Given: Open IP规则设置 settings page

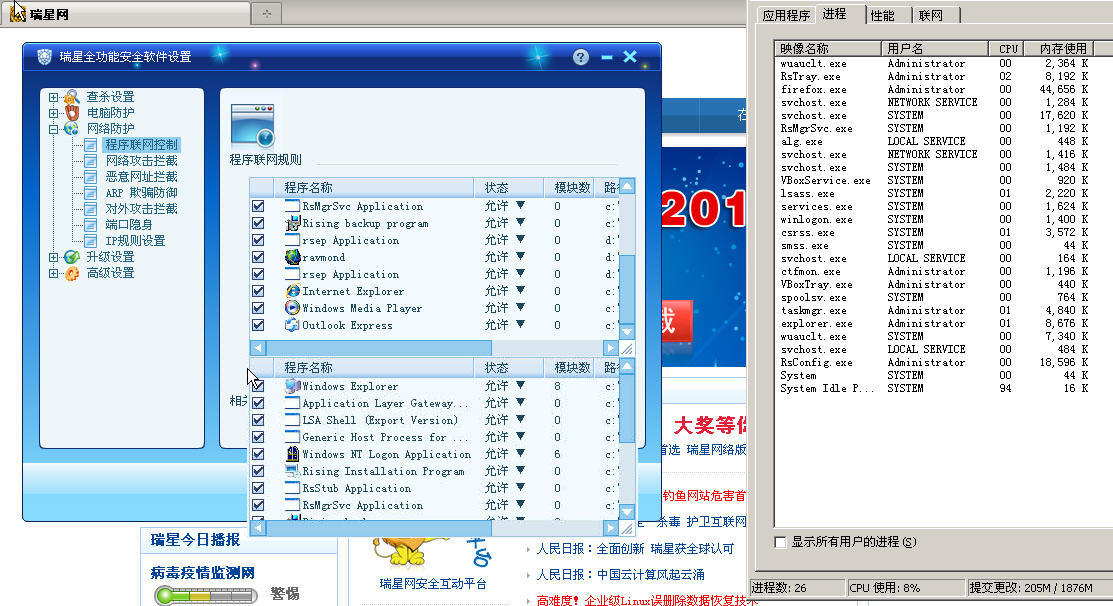Looking at the screenshot, I should click(x=135, y=241).
